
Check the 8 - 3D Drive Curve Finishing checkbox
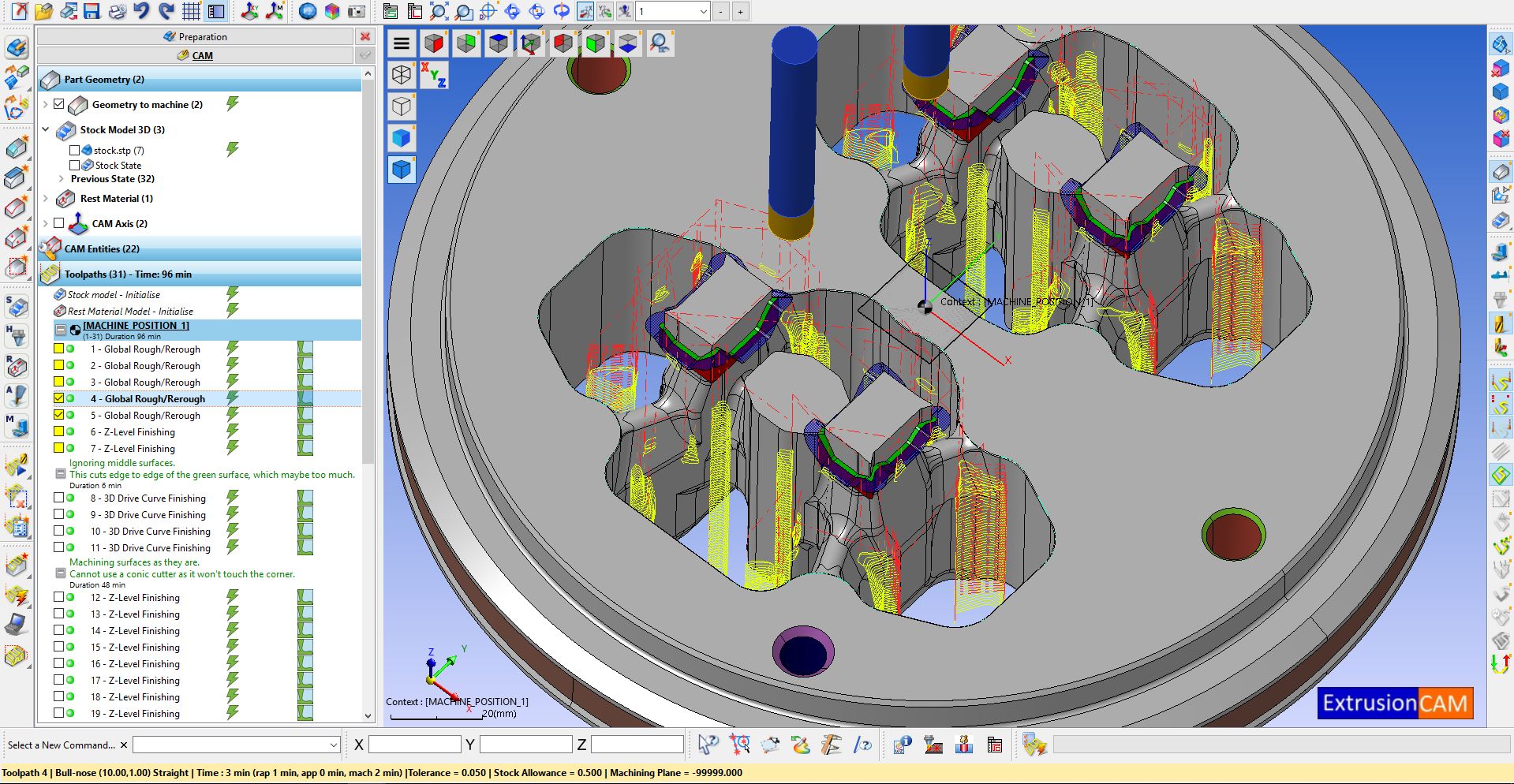pyautogui.click(x=59, y=498)
